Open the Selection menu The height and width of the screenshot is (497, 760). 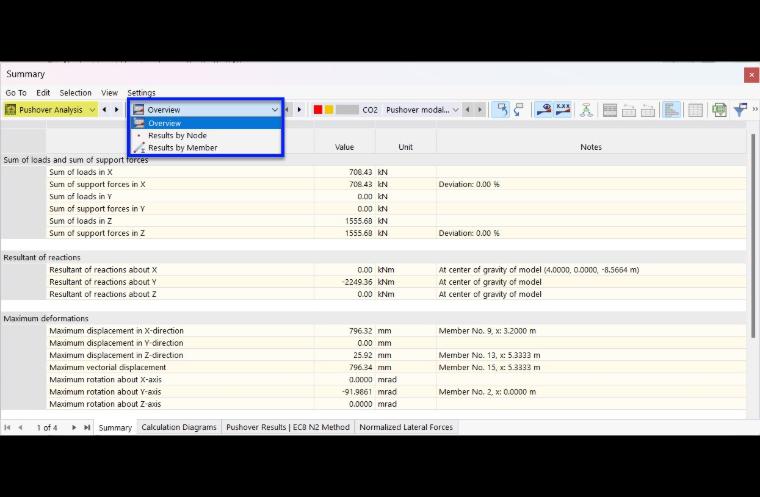coord(75,93)
